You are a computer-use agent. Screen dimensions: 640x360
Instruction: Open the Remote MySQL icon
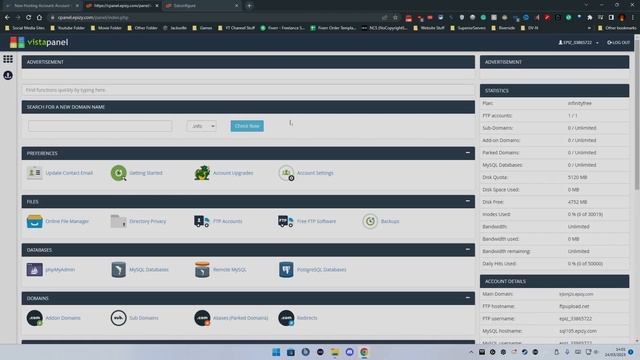coord(202,269)
